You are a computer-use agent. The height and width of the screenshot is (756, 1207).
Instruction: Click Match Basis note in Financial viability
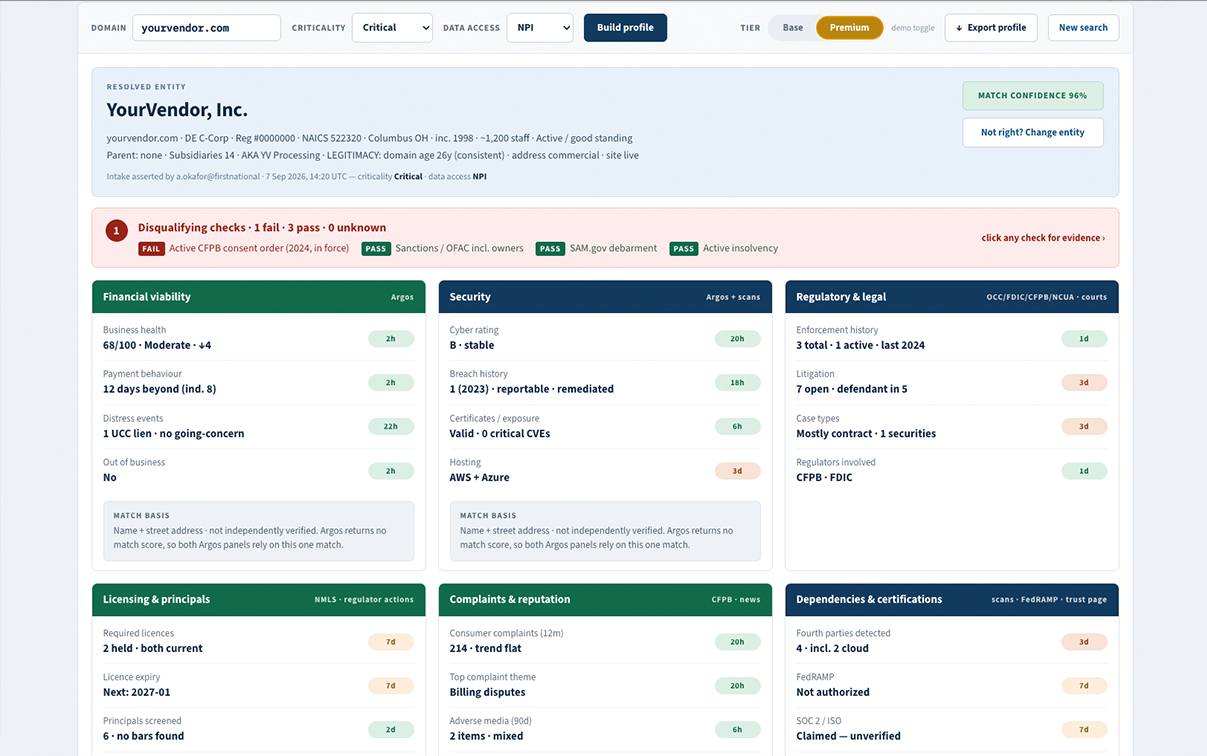pos(258,531)
